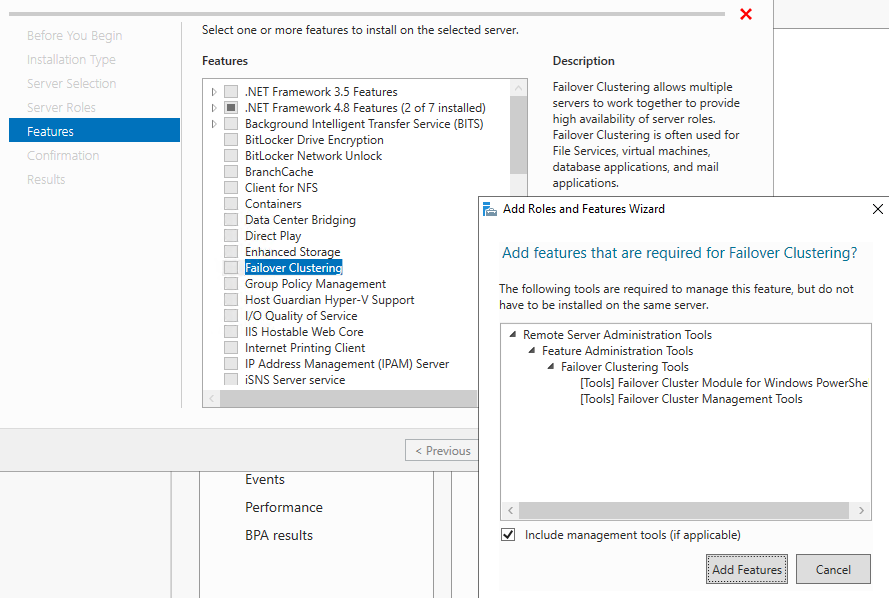Check the Containers feature
Screen dimensions: 889x598
[x=229, y=203]
